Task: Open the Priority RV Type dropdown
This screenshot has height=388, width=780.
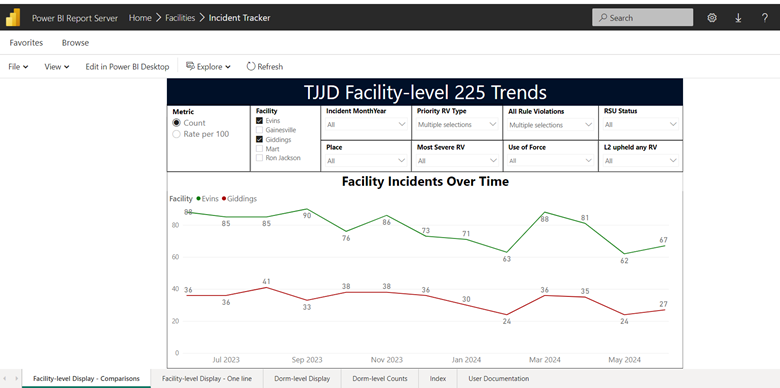Action: (457, 124)
